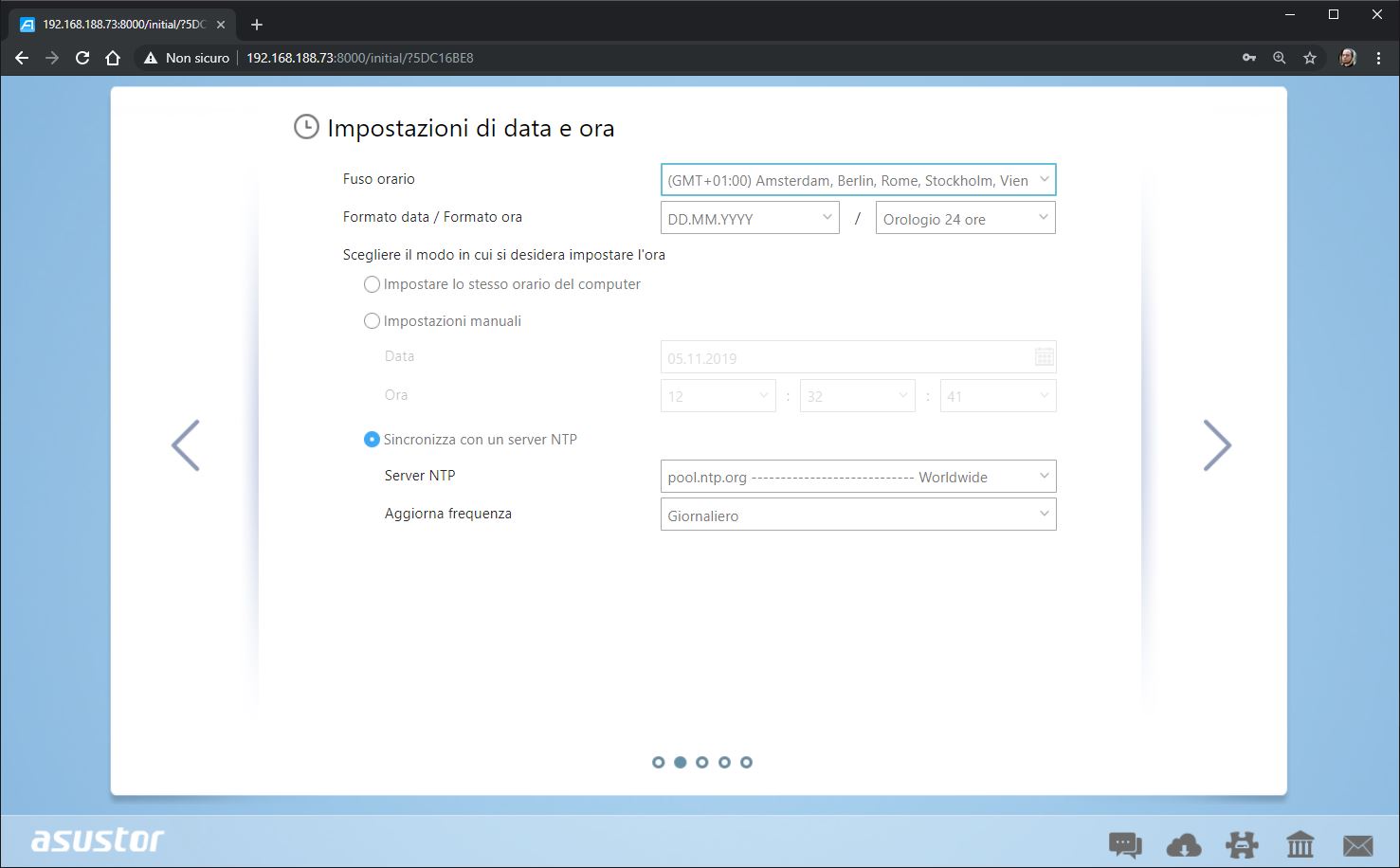Screen dimensions: 1400x868
Task: Open the bank building icon in footer
Action: [x=1300, y=843]
